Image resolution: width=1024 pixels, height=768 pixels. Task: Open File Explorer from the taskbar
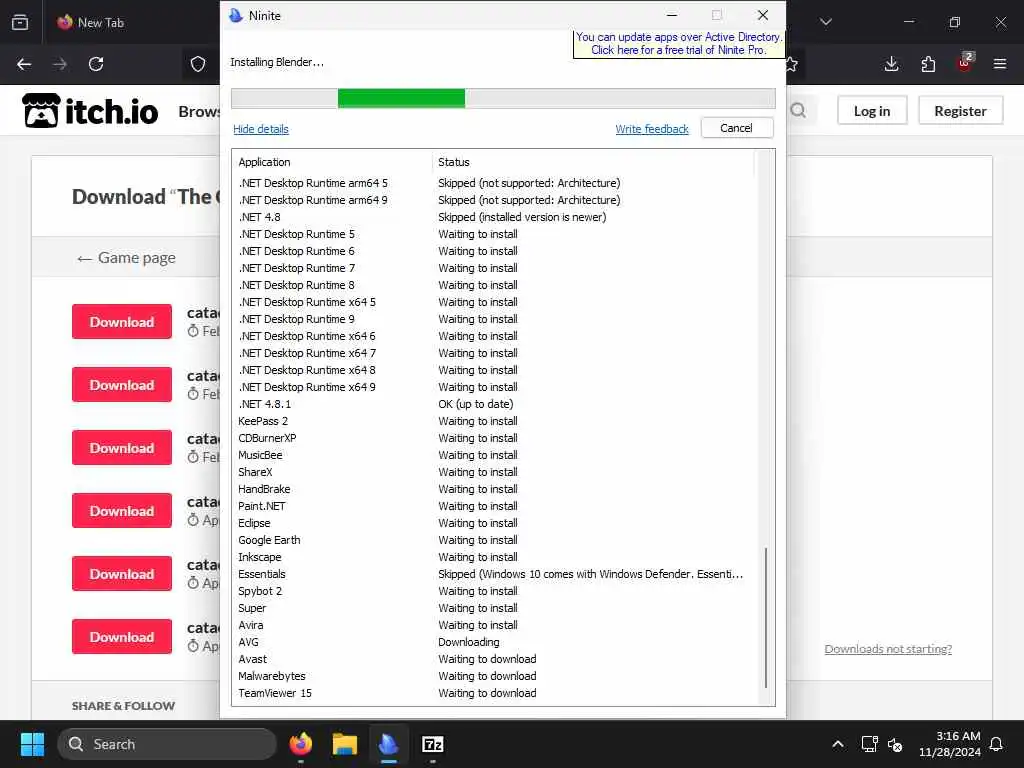tap(344, 744)
